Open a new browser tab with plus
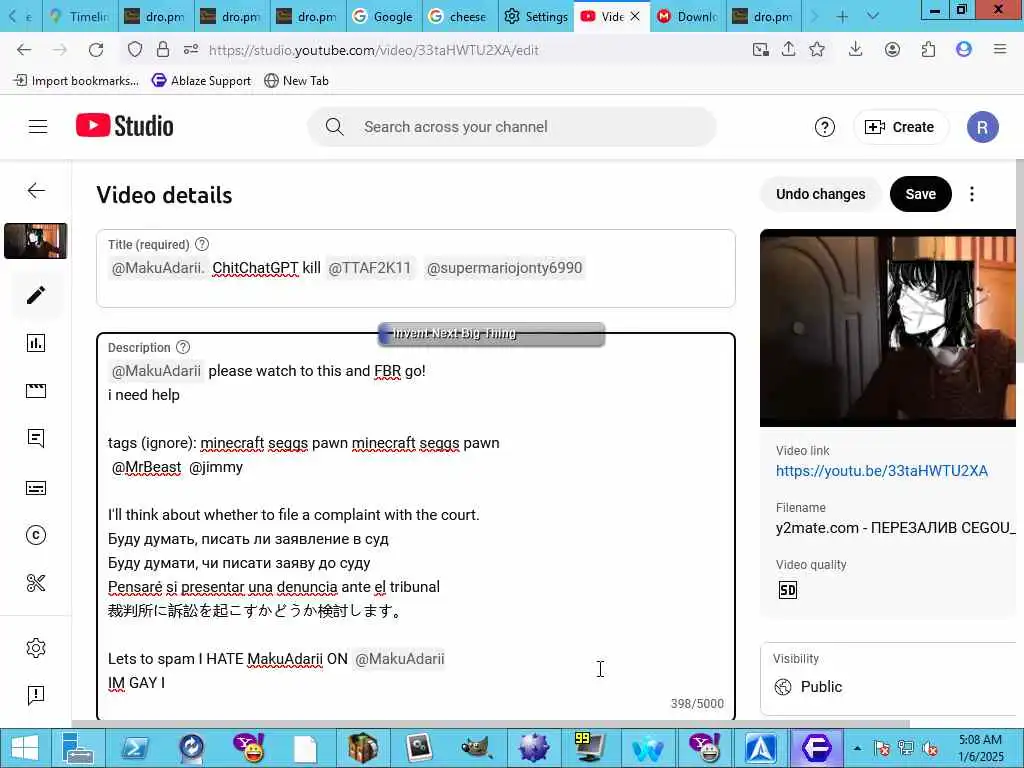The width and height of the screenshot is (1024, 768). (x=842, y=16)
